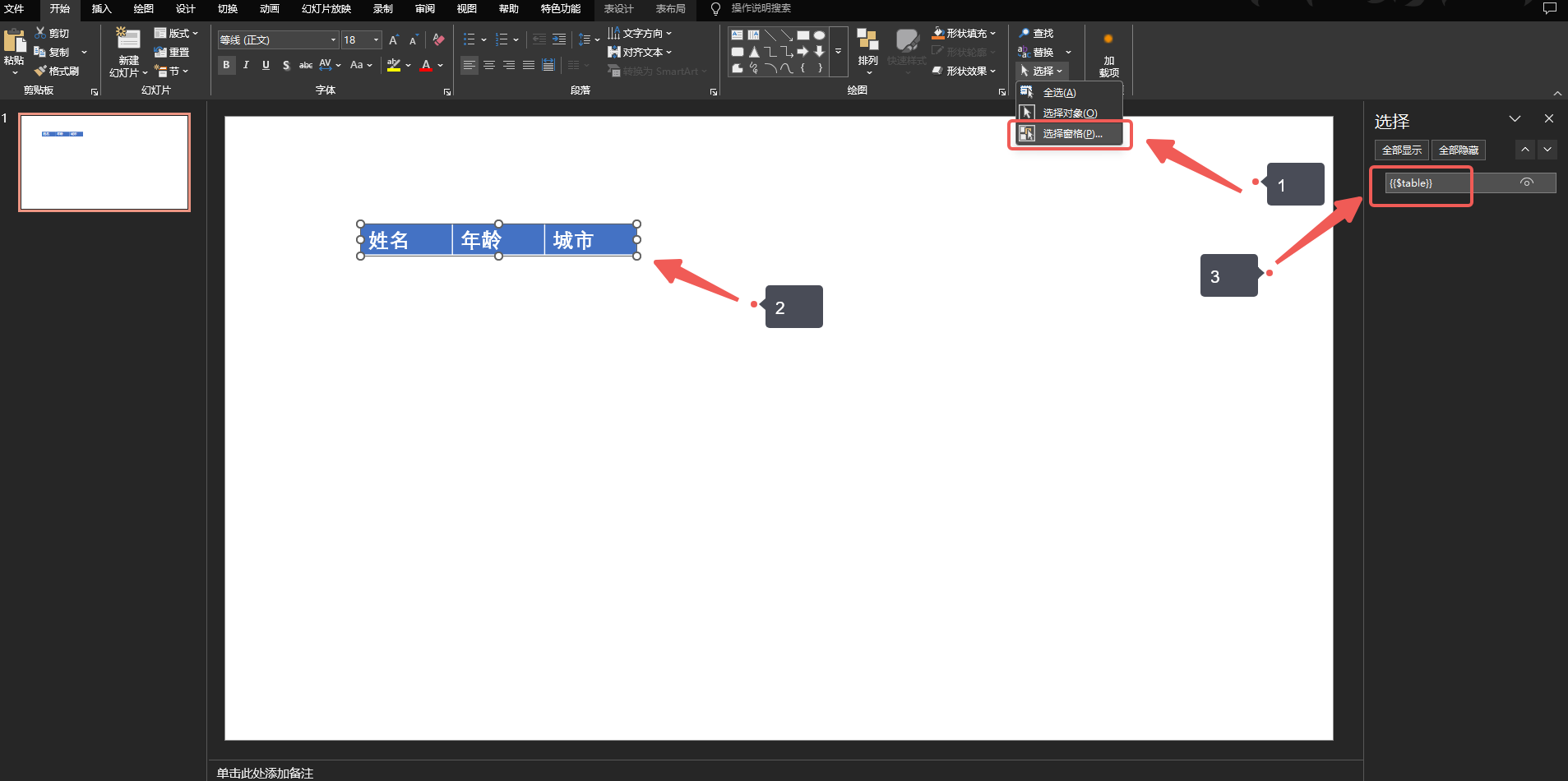Open the font color picker
This screenshot has width=1568, height=781.
[x=441, y=65]
